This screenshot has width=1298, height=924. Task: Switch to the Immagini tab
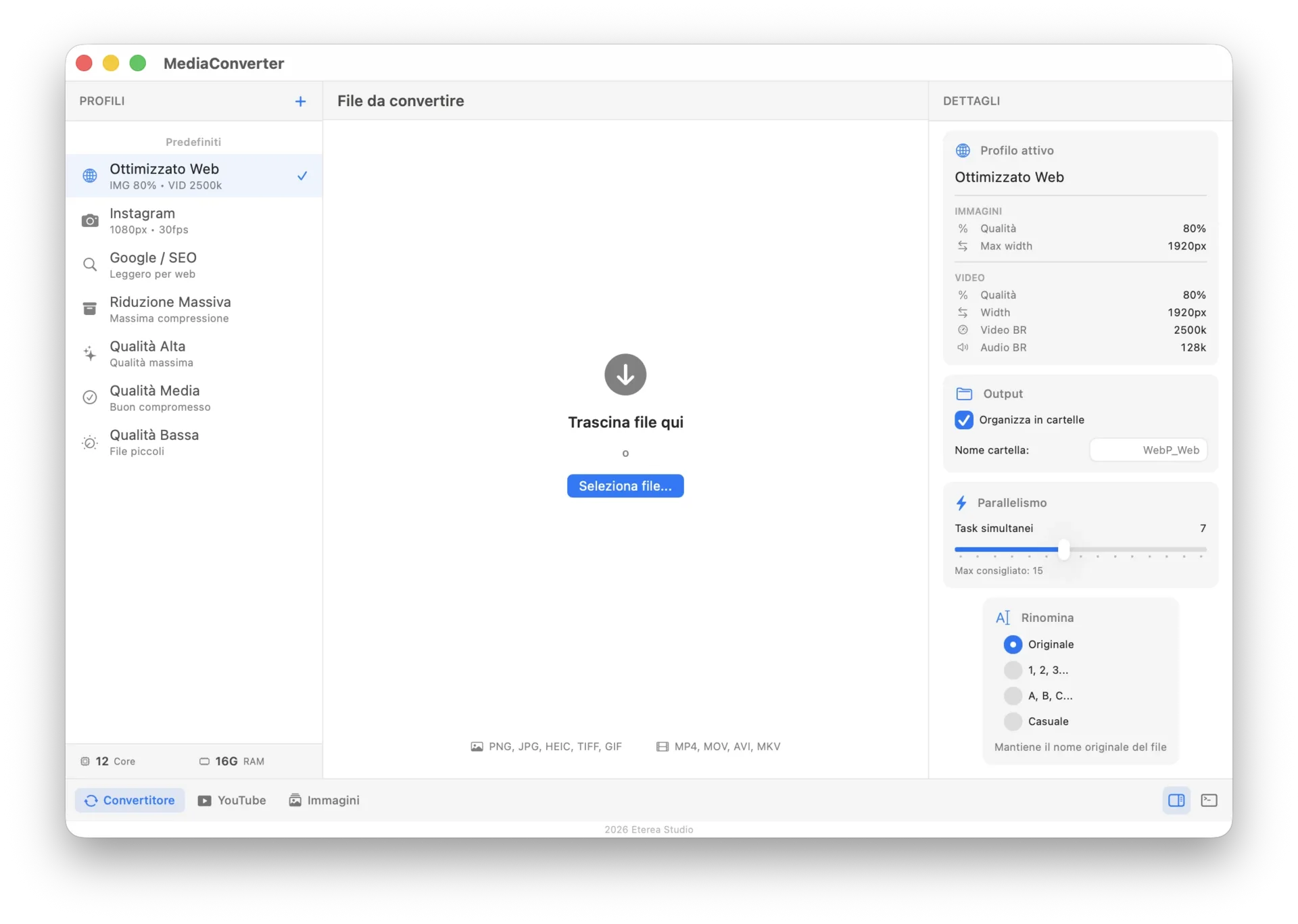pyautogui.click(x=324, y=800)
